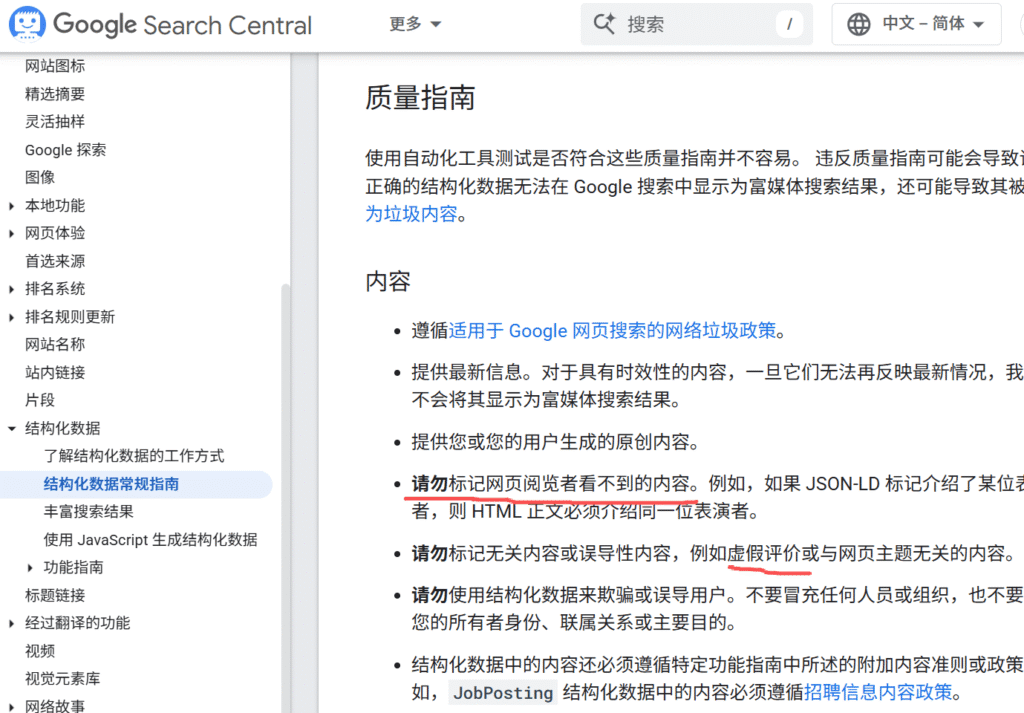Open the 更多 dropdown menu
Screen dimensions: 1024x713
pos(415,24)
